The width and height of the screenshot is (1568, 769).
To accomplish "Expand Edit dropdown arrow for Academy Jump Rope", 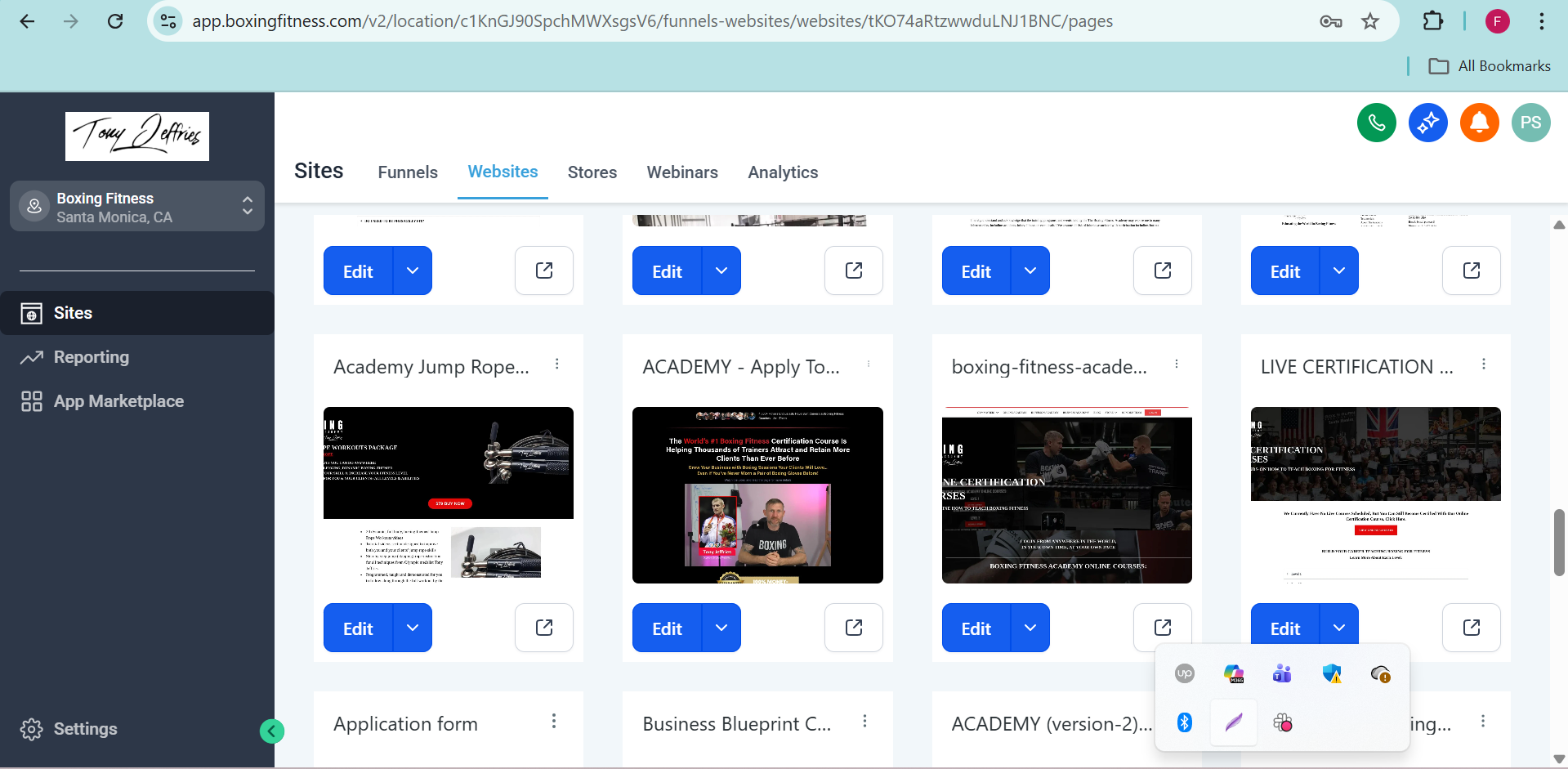I will 413,628.
